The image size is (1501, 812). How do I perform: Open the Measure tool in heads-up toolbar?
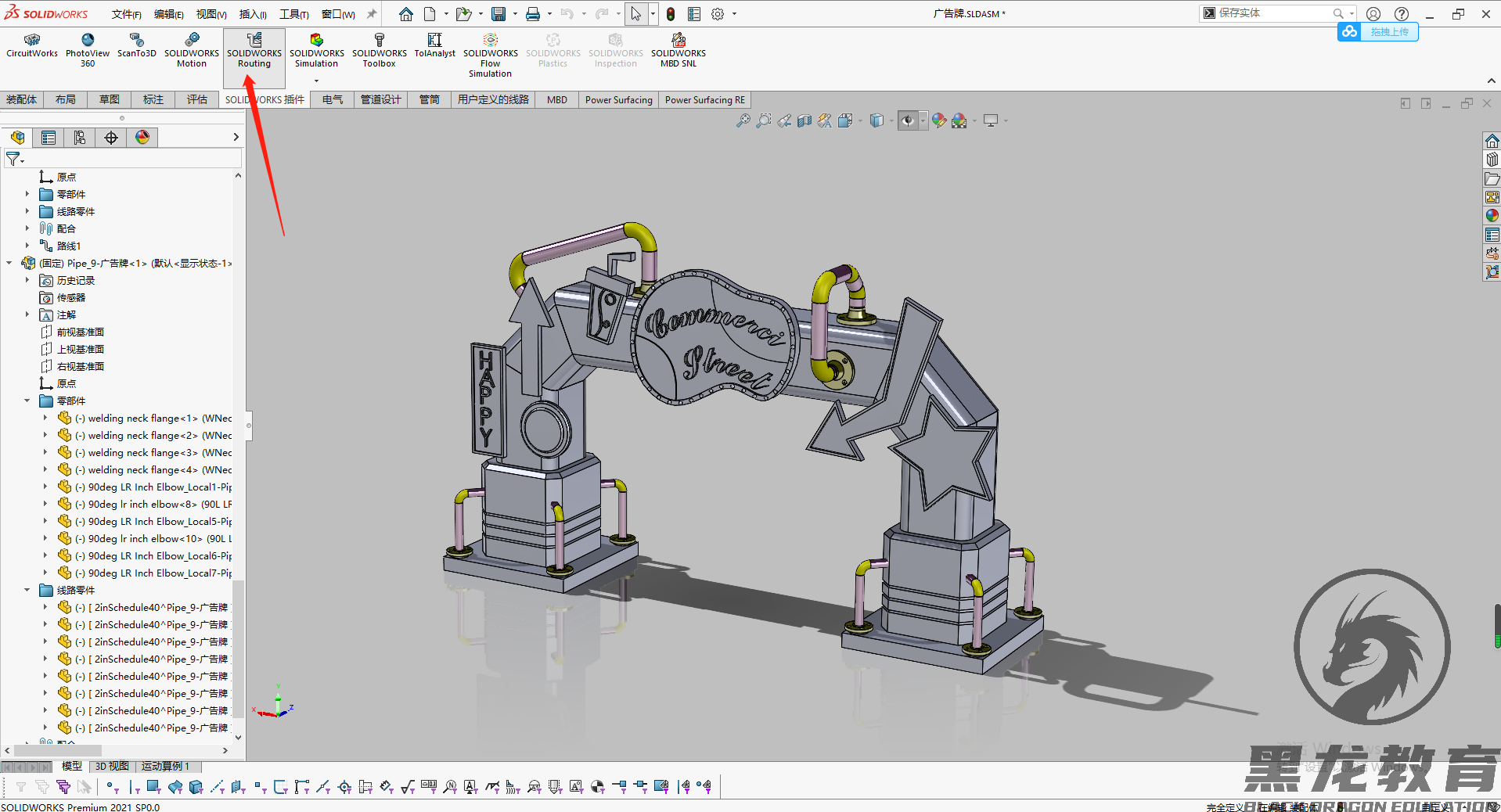[824, 120]
